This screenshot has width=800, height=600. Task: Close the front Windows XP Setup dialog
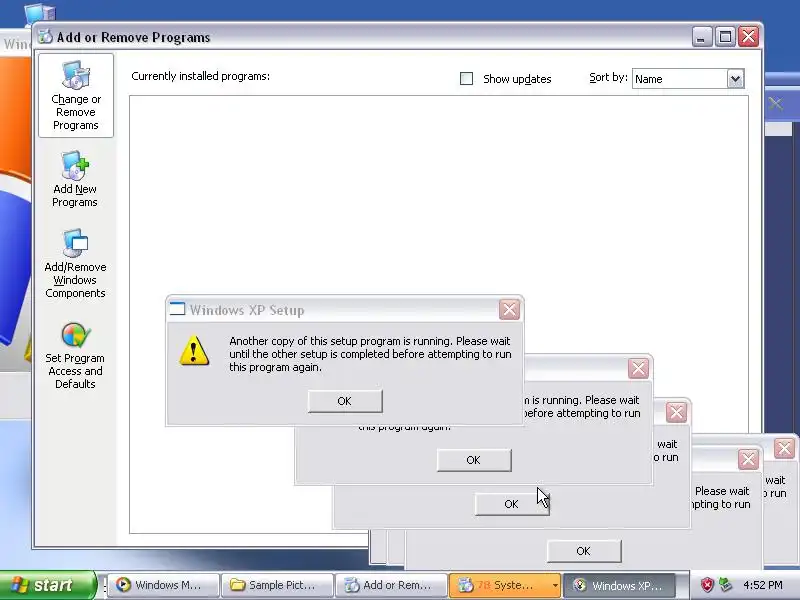[509, 310]
